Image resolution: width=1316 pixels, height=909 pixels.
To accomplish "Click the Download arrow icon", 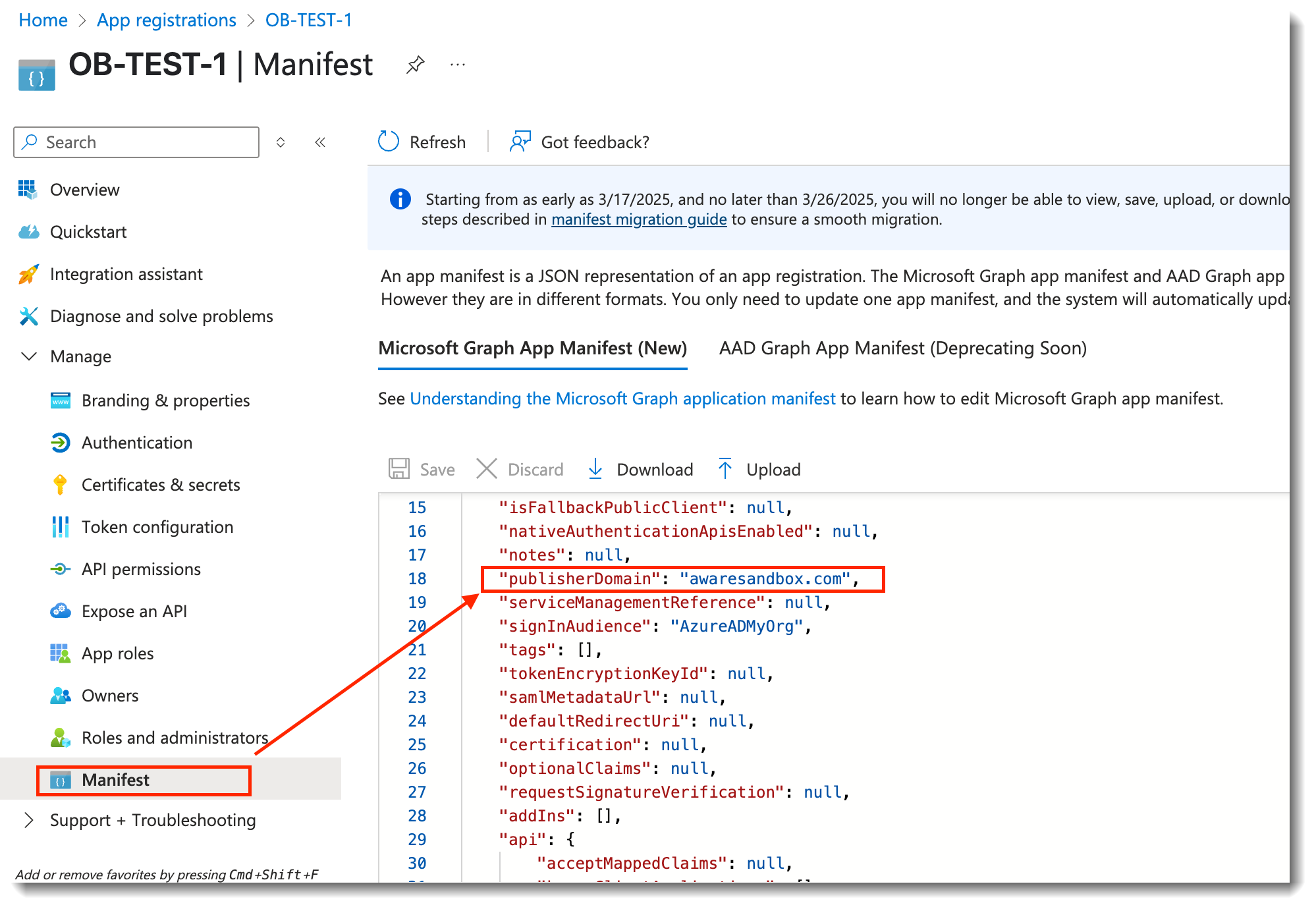I will tap(595, 469).
